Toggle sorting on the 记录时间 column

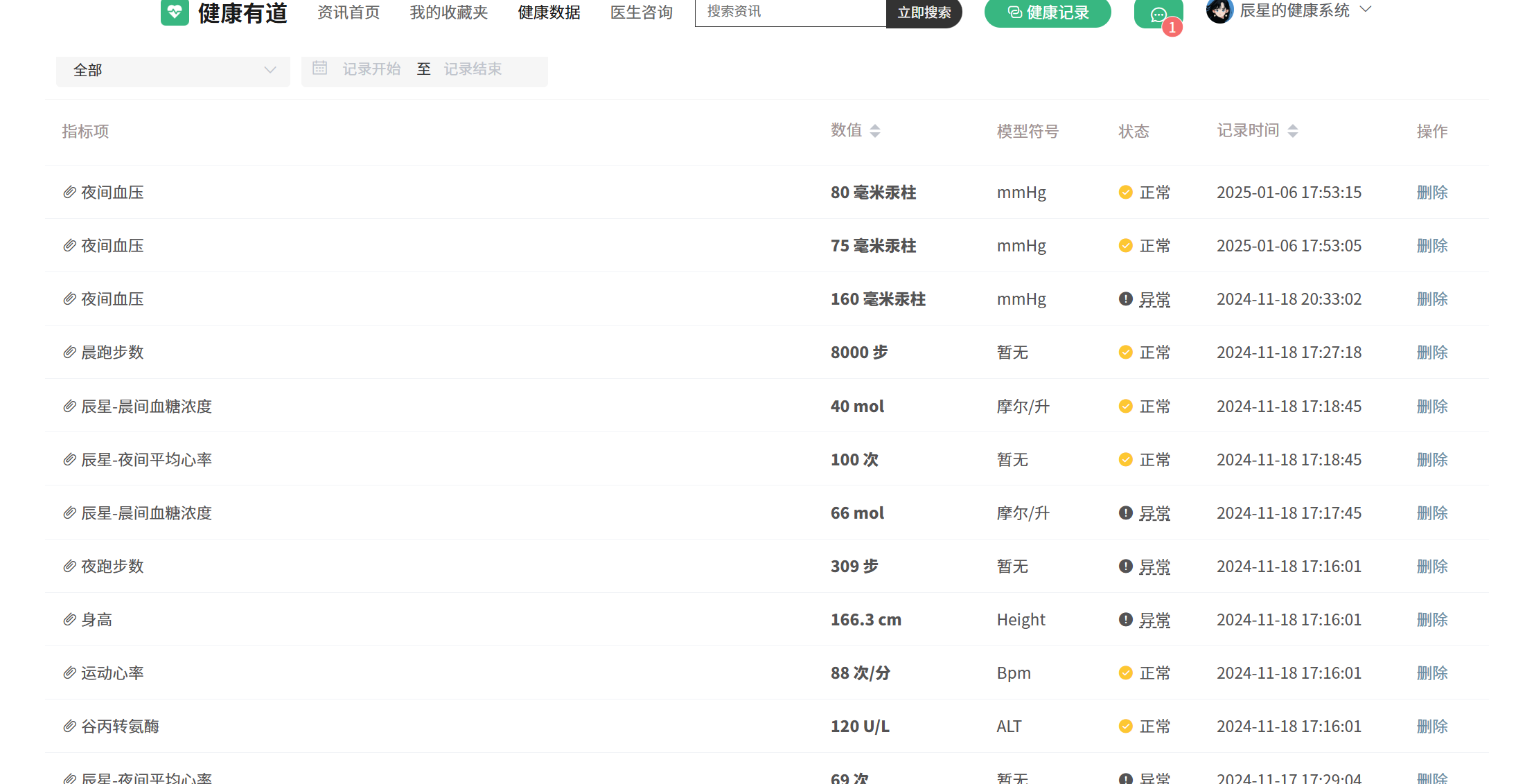(x=1293, y=130)
